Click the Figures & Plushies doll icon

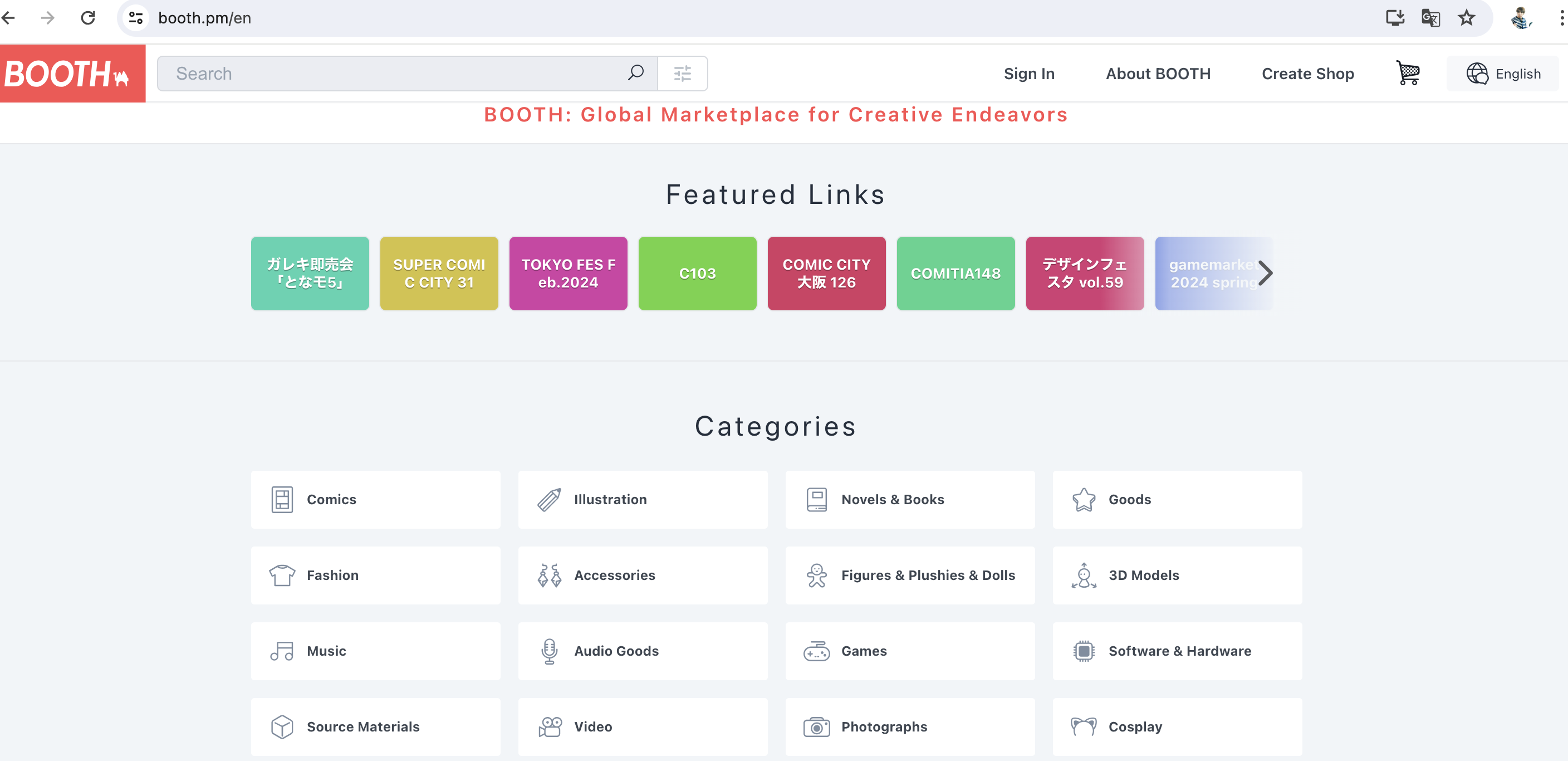pyautogui.click(x=816, y=575)
